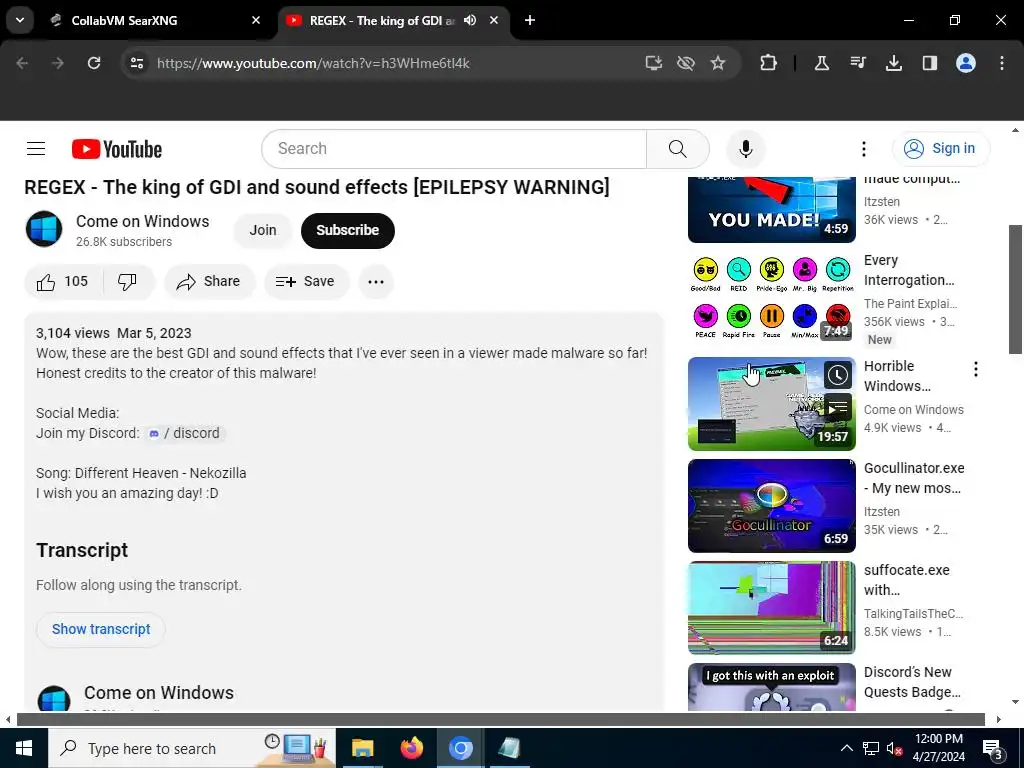Go to the YouTube home logo
Image resolution: width=1024 pixels, height=768 pixels.
pyautogui.click(x=117, y=149)
